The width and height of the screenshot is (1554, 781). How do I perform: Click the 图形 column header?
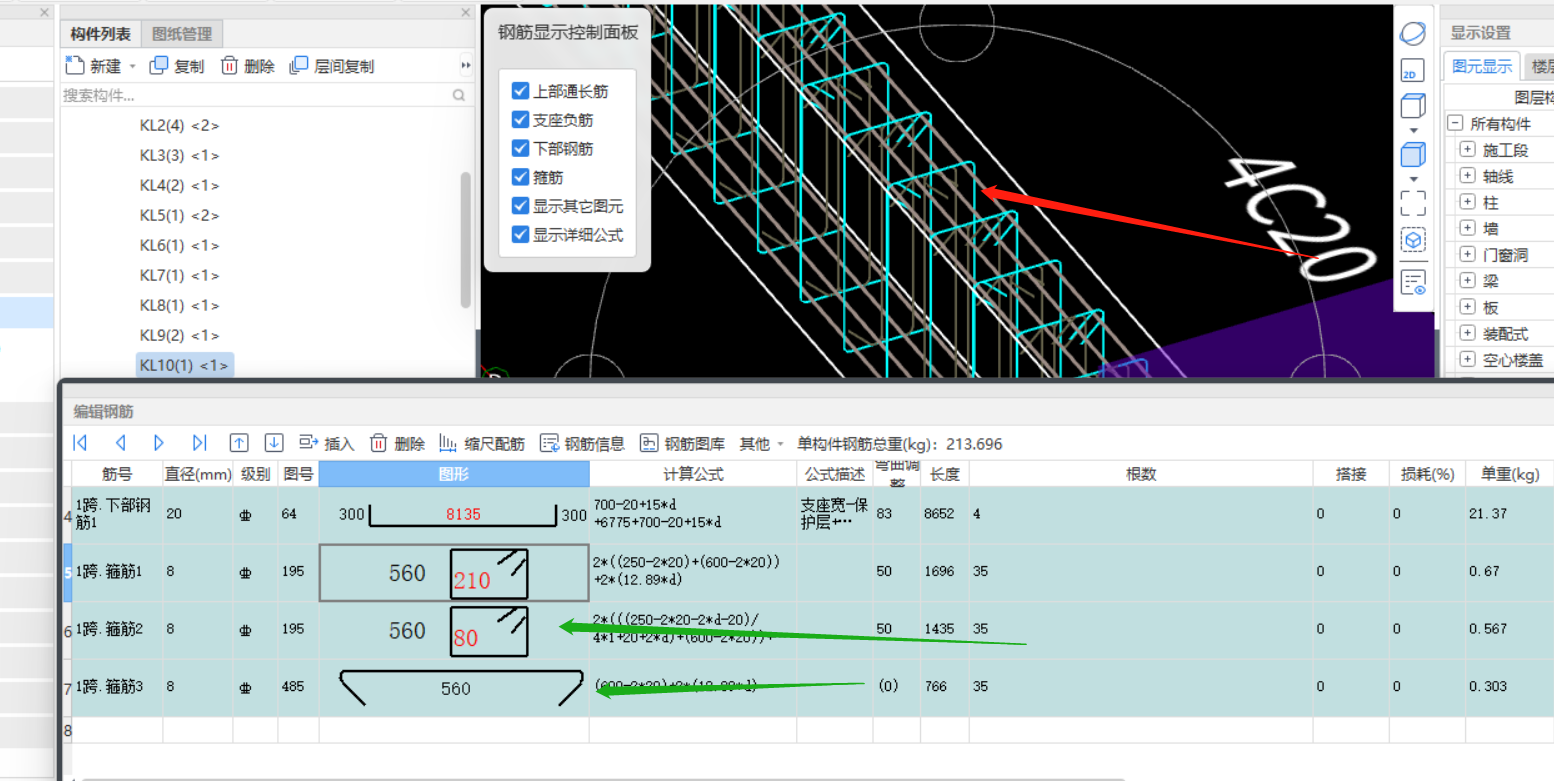(454, 474)
